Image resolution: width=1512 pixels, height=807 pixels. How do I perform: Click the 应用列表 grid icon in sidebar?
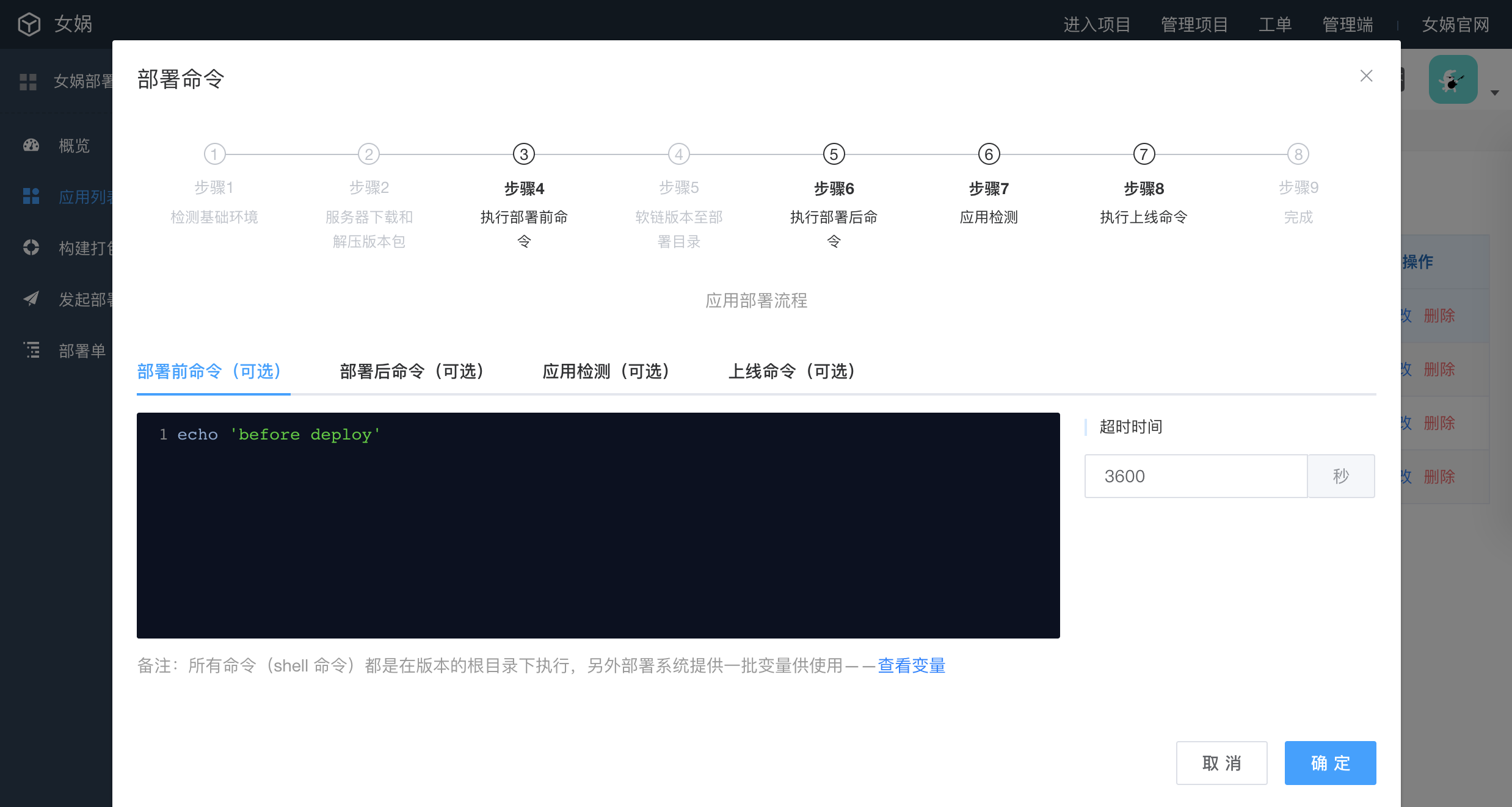tap(31, 197)
